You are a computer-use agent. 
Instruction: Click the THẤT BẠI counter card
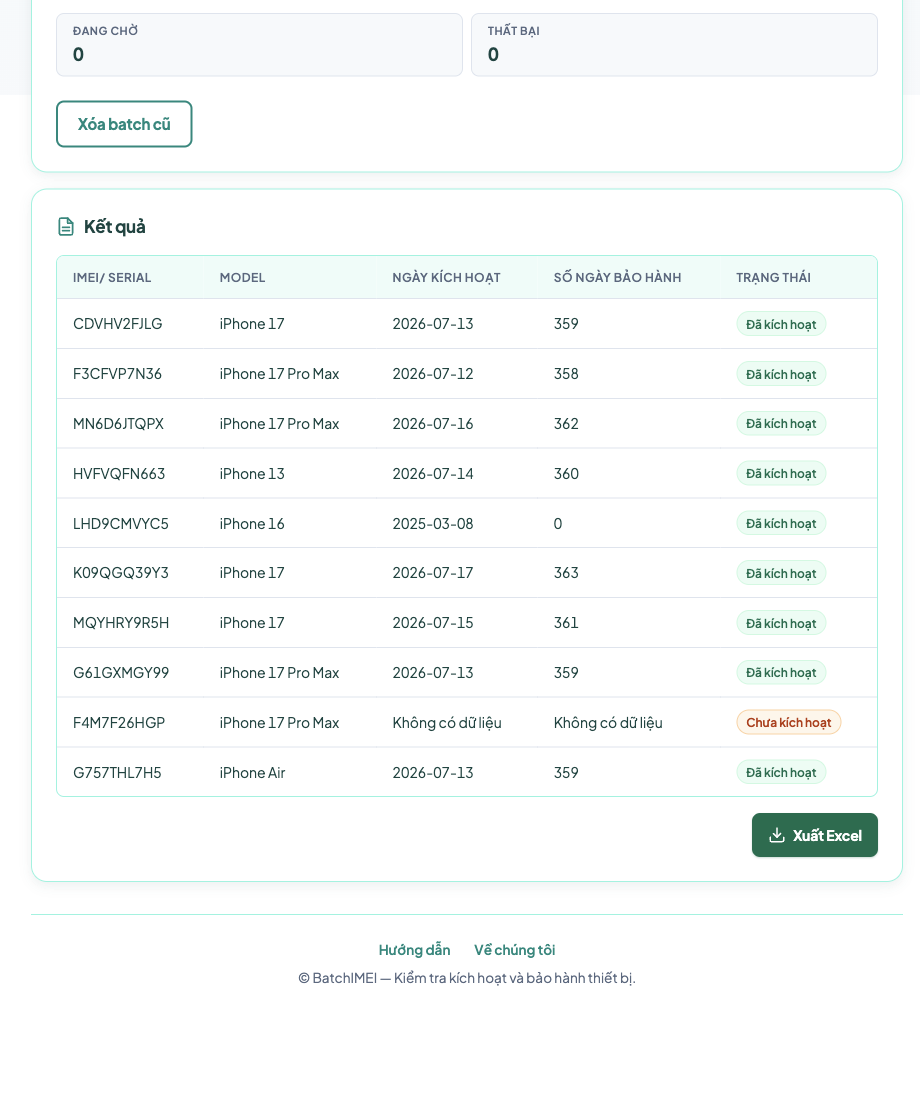pos(674,44)
